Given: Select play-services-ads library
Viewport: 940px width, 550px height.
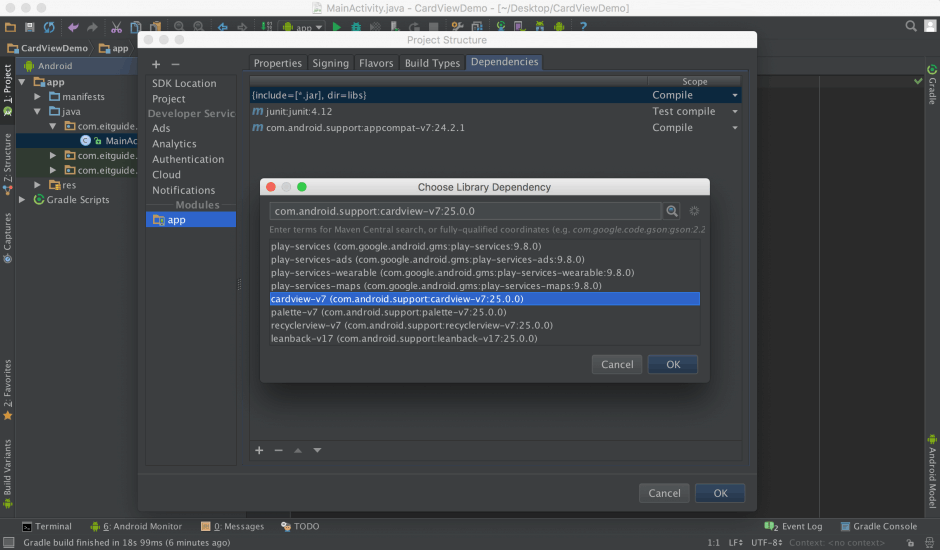Looking at the screenshot, I should (x=484, y=260).
